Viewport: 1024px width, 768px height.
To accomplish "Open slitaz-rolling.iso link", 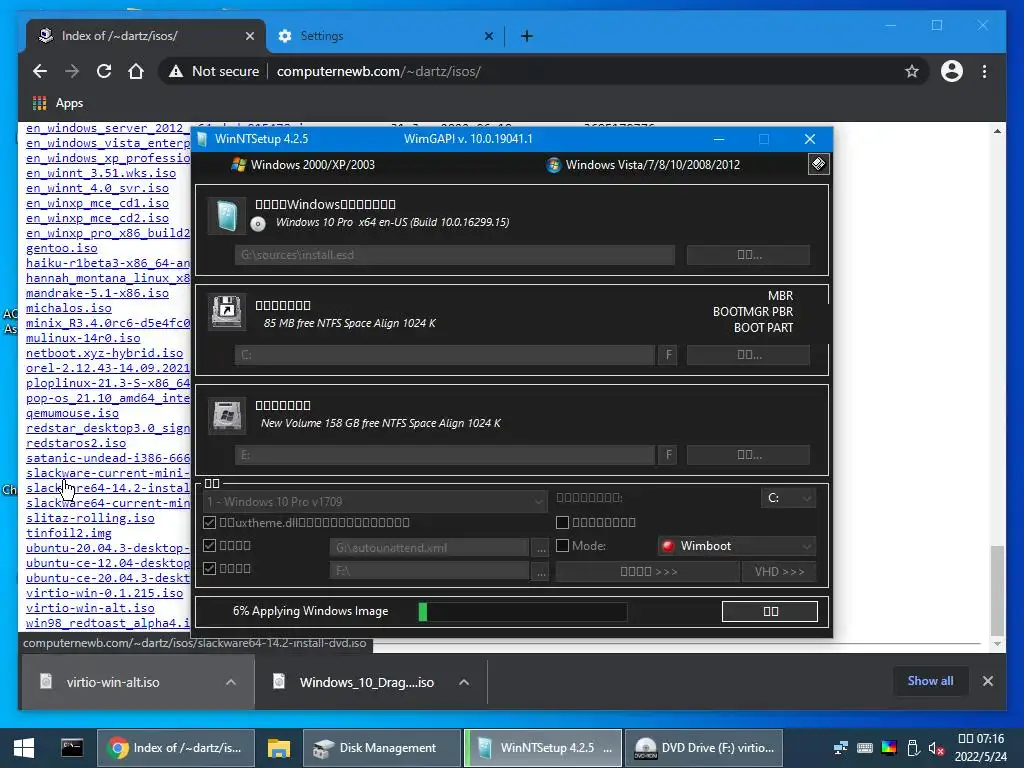I will point(90,519).
